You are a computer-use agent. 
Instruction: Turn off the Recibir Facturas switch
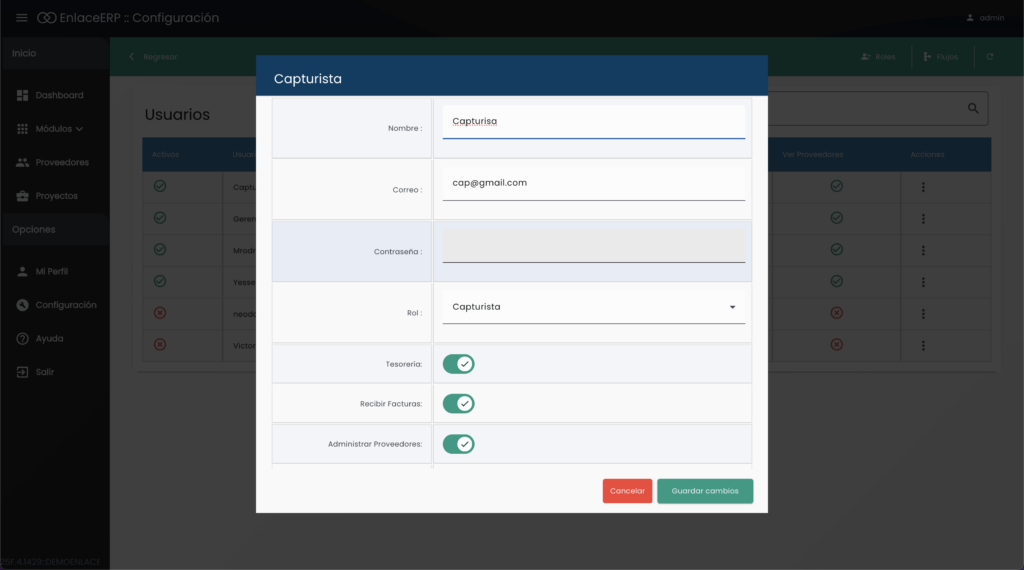pos(458,404)
